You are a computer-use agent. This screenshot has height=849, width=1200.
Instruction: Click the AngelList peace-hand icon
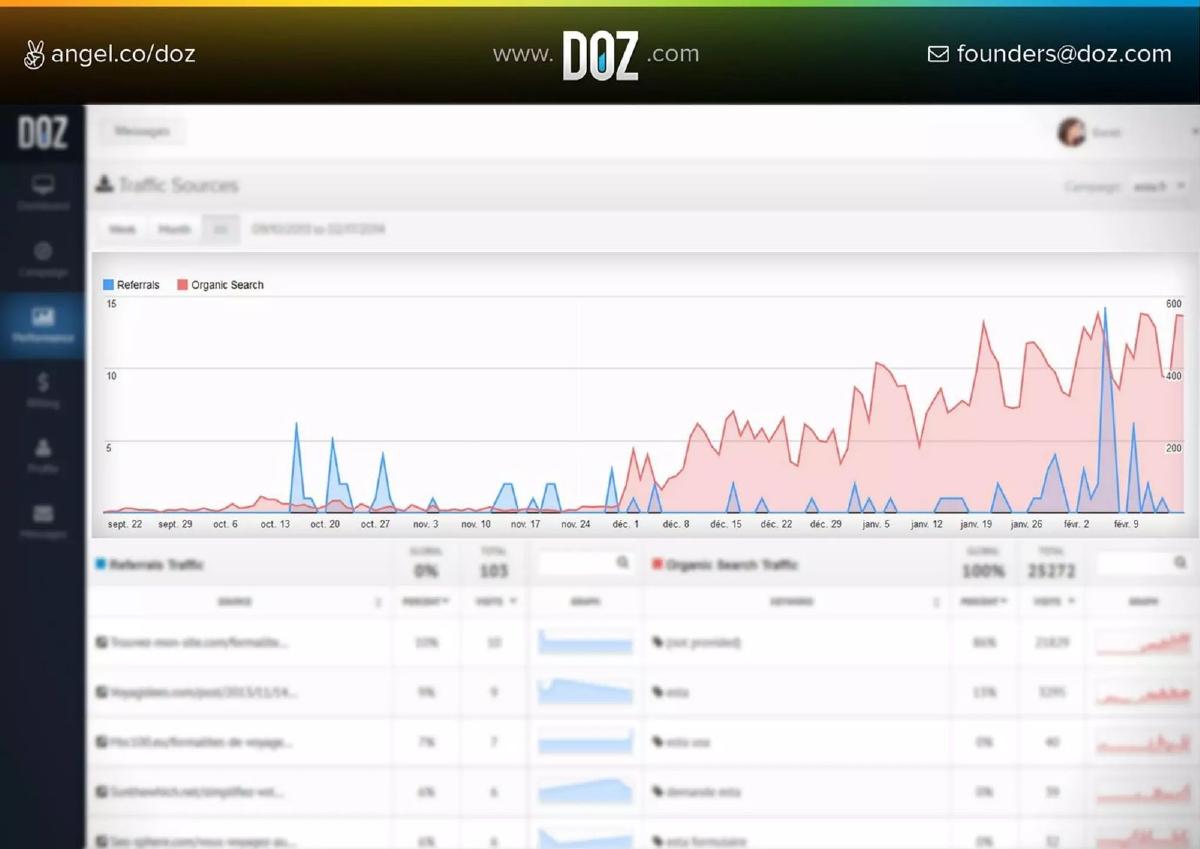point(34,54)
